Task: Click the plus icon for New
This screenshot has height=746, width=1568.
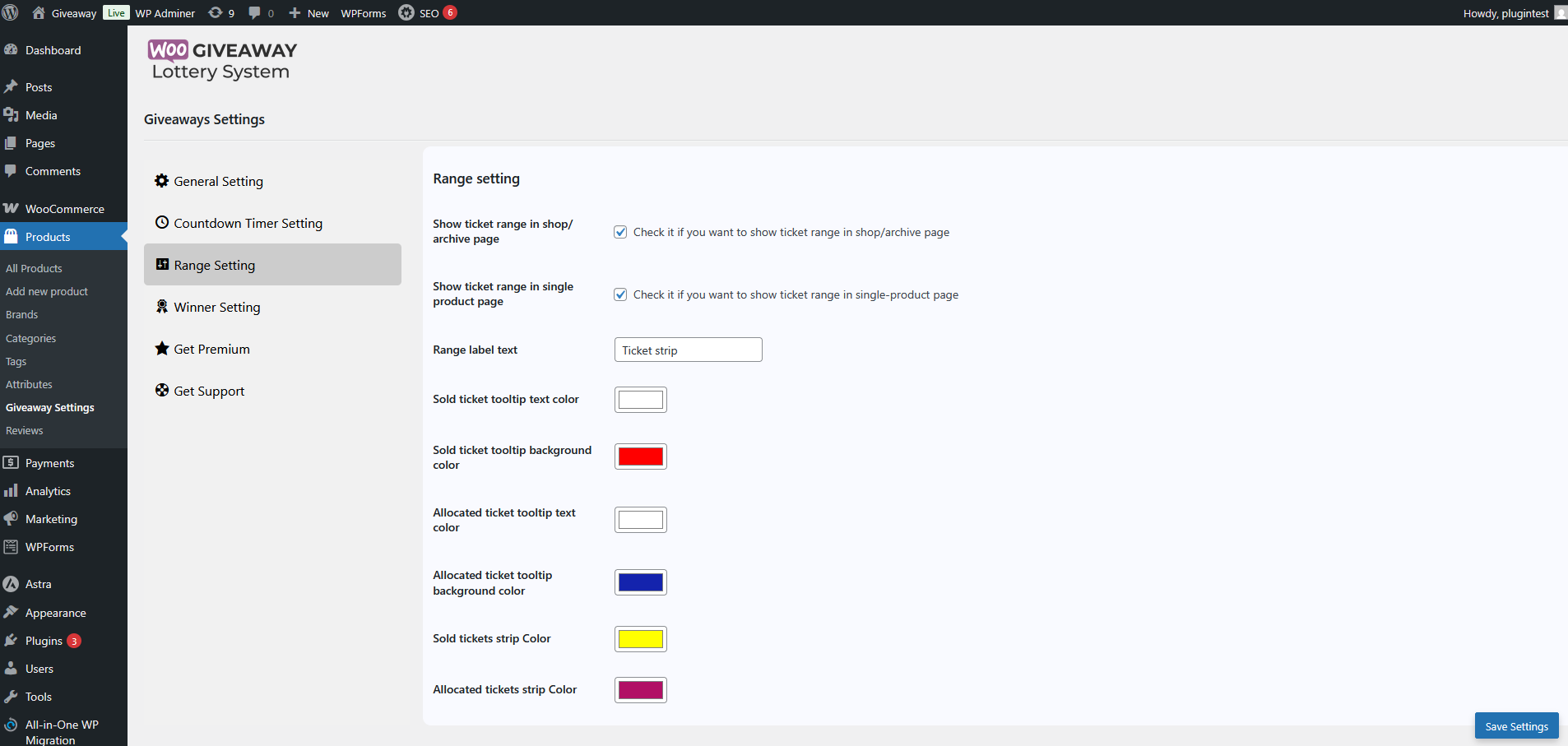Action: coord(295,13)
